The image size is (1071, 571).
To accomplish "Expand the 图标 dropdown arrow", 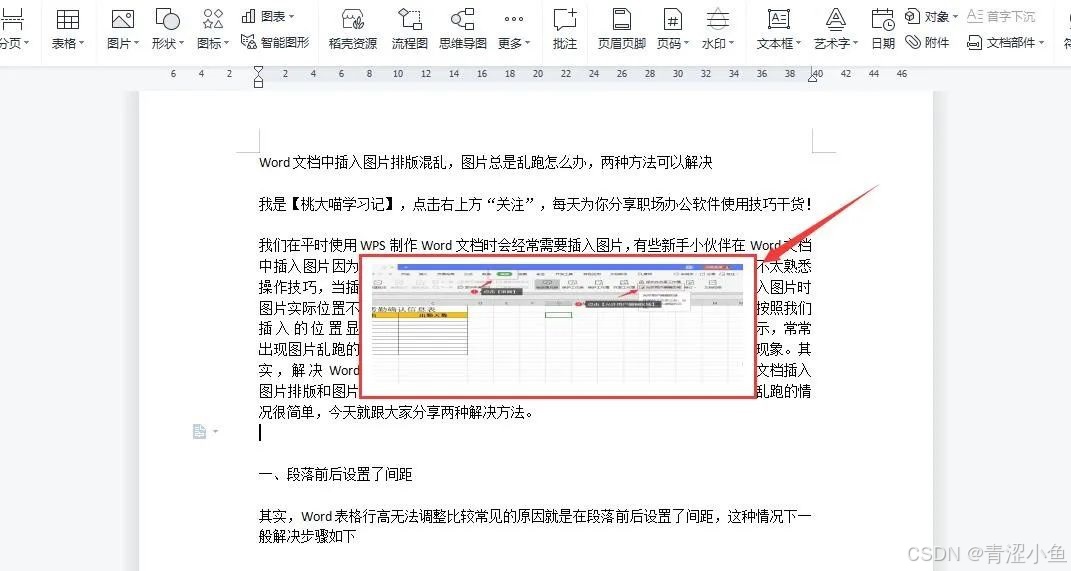I will pyautogui.click(x=227, y=43).
